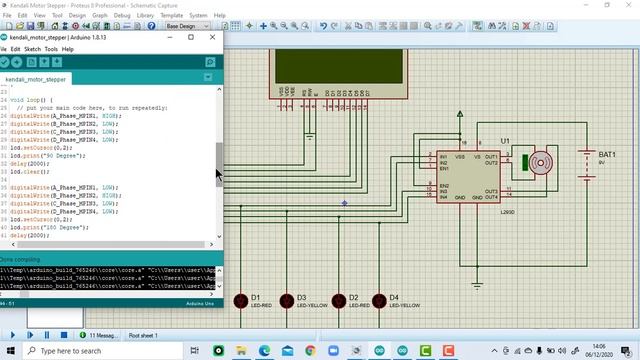
Task: Click the undo arrow in Proteus toolbar
Action: tap(323, 26)
